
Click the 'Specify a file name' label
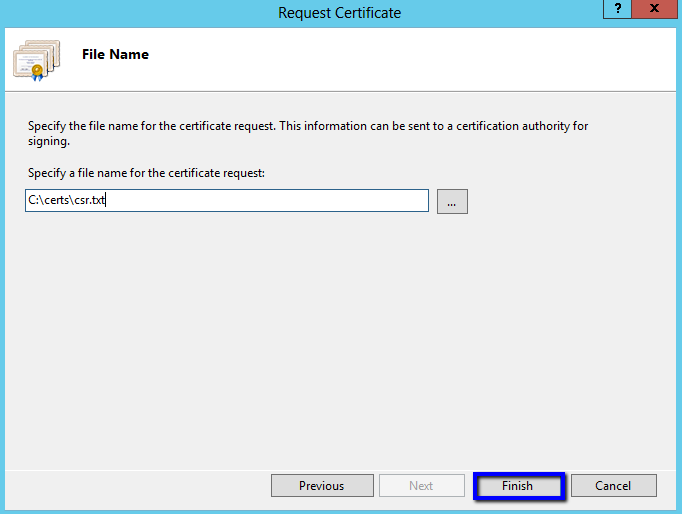[x=146, y=174]
